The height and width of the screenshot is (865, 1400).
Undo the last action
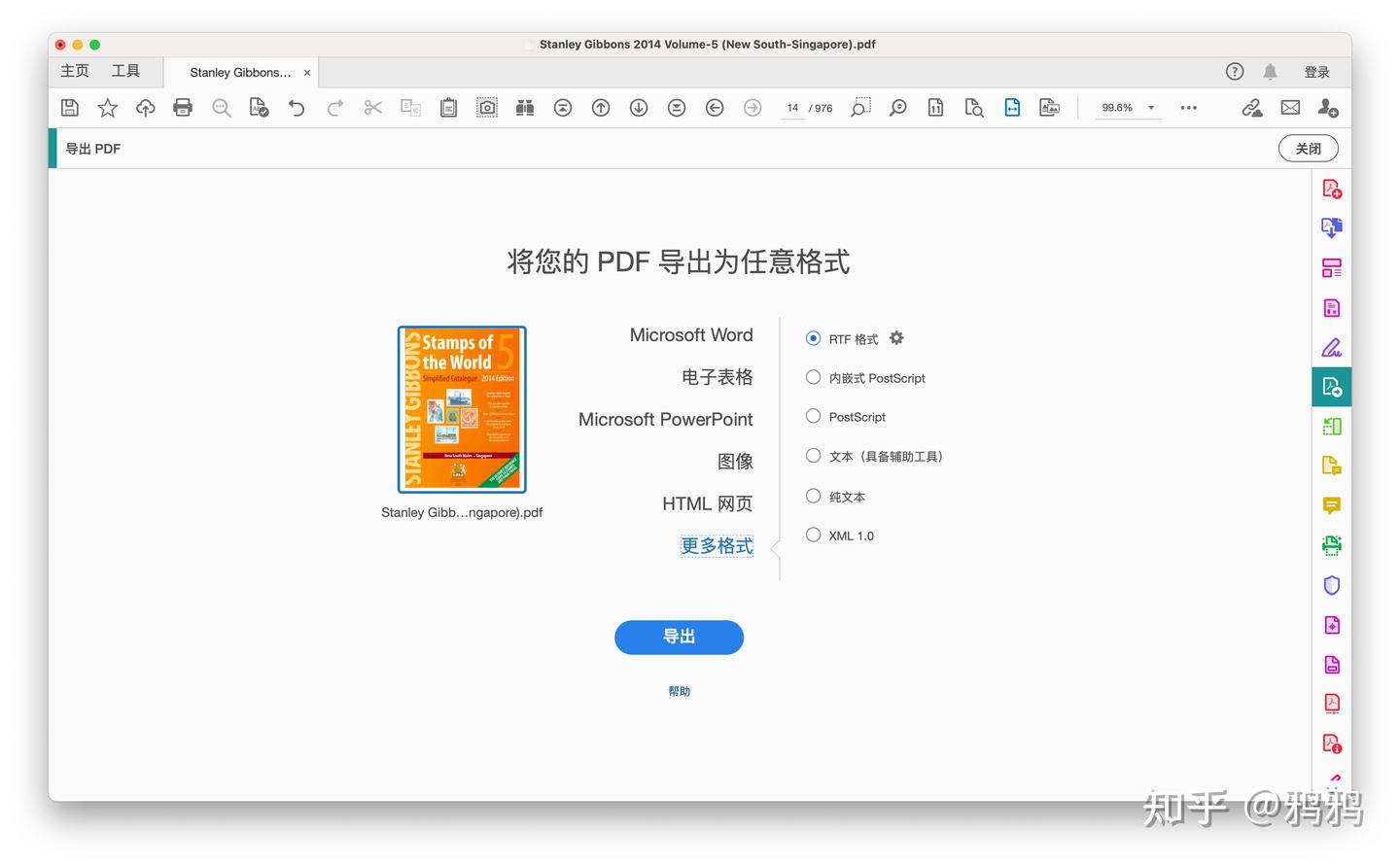297,107
